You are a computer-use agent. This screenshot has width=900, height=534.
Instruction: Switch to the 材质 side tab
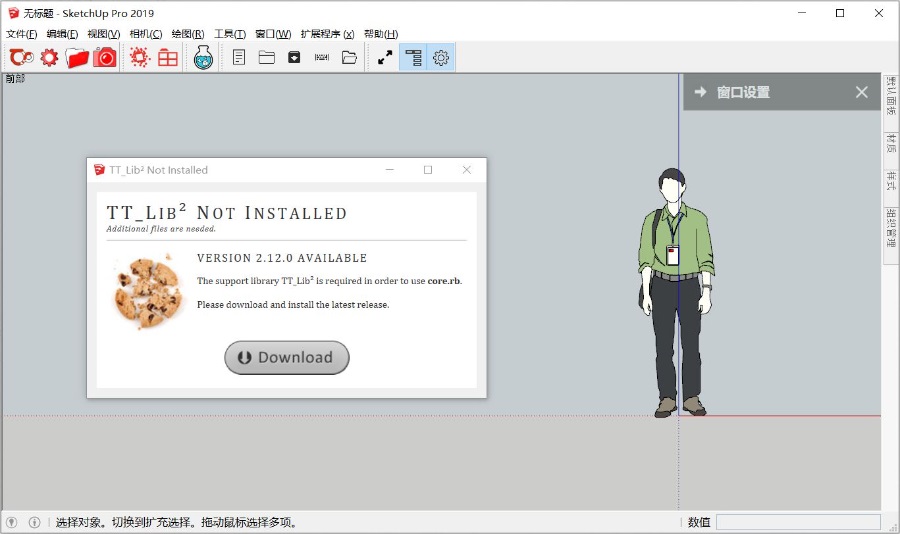tap(891, 143)
